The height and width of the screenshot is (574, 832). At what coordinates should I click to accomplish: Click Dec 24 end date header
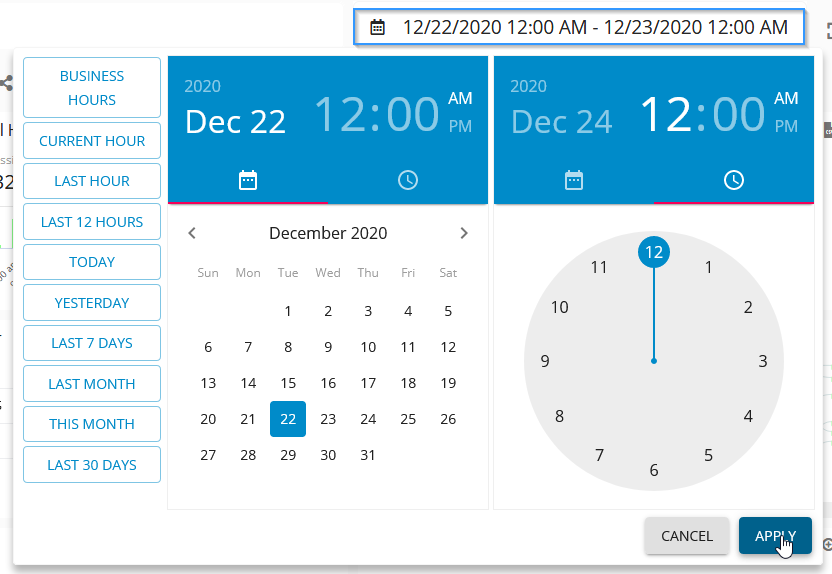[x=561, y=121]
